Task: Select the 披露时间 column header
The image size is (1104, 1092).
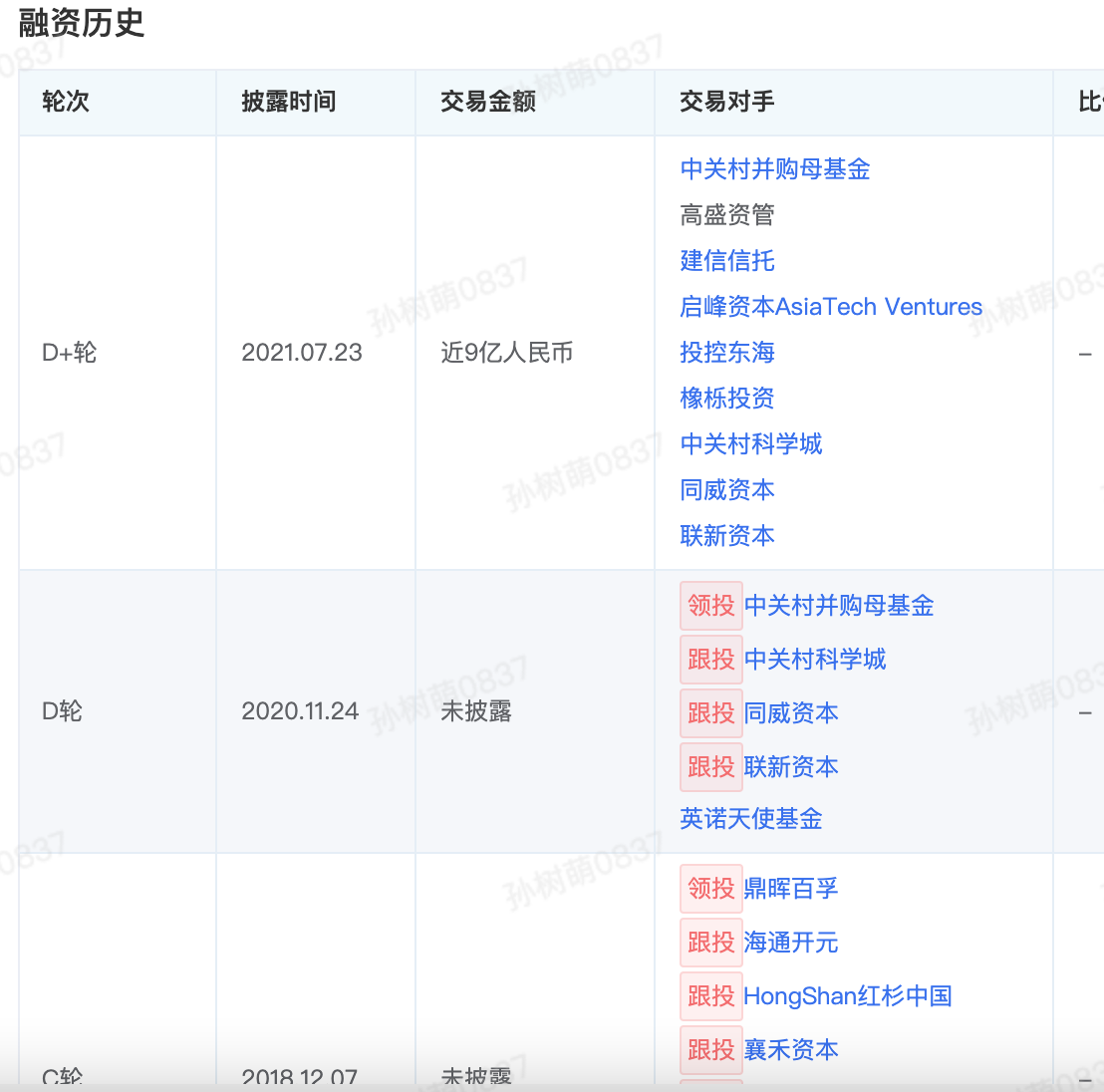Action: 288,102
